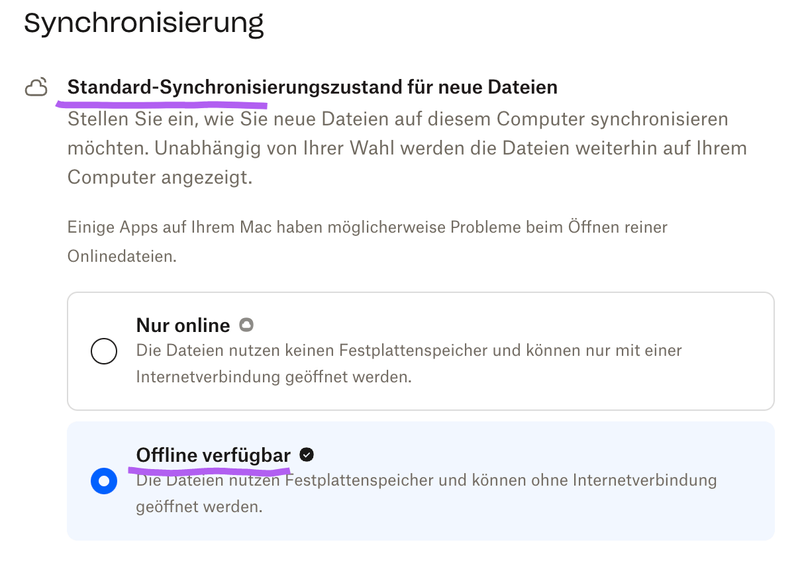Image resolution: width=800 pixels, height=566 pixels.
Task: Click the Nur online description about Festplattenspeicher
Action: click(409, 364)
